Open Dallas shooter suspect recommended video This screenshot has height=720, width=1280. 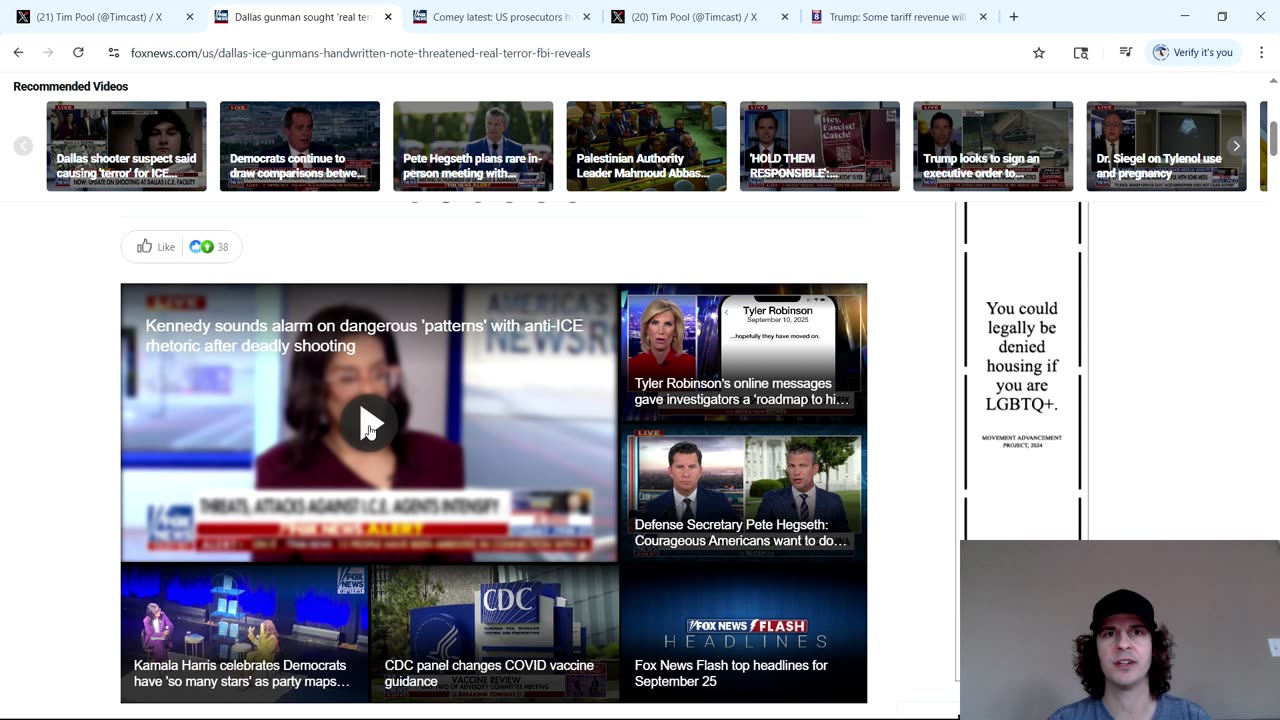coord(126,146)
